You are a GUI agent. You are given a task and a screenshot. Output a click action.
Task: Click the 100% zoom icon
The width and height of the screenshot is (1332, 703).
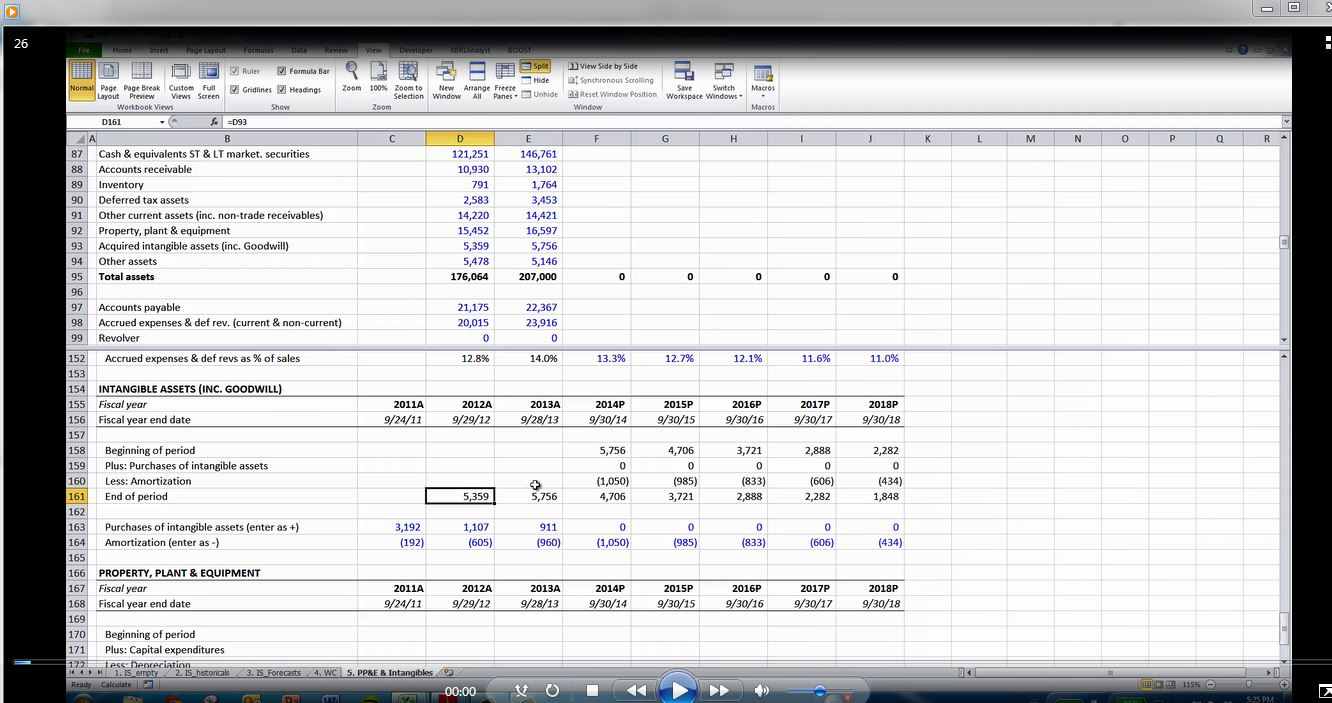click(x=378, y=79)
